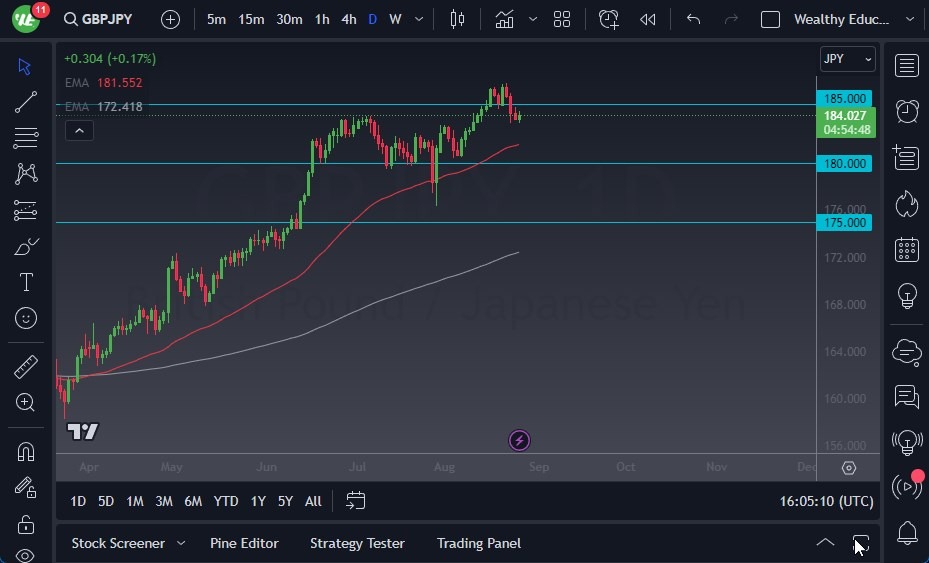Open the economic calendar icon

coord(907,249)
